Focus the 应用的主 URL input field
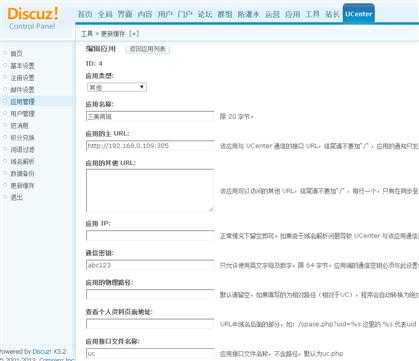This screenshot has height=361, width=419. click(150, 146)
